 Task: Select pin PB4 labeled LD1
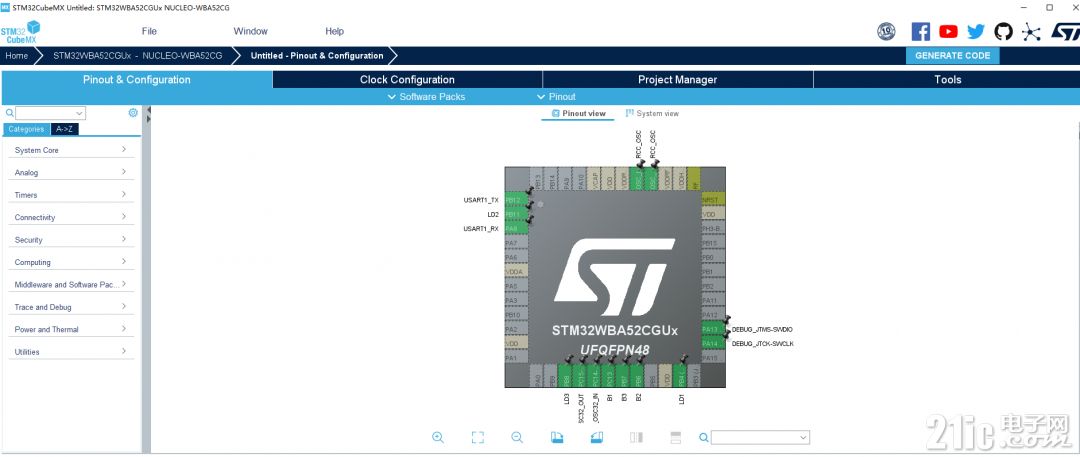point(681,376)
